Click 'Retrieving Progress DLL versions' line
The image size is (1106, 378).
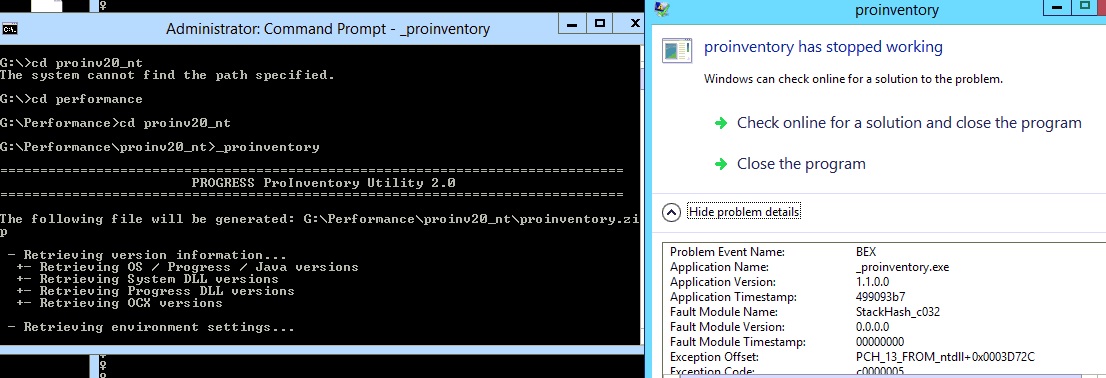pyautogui.click(x=155, y=291)
